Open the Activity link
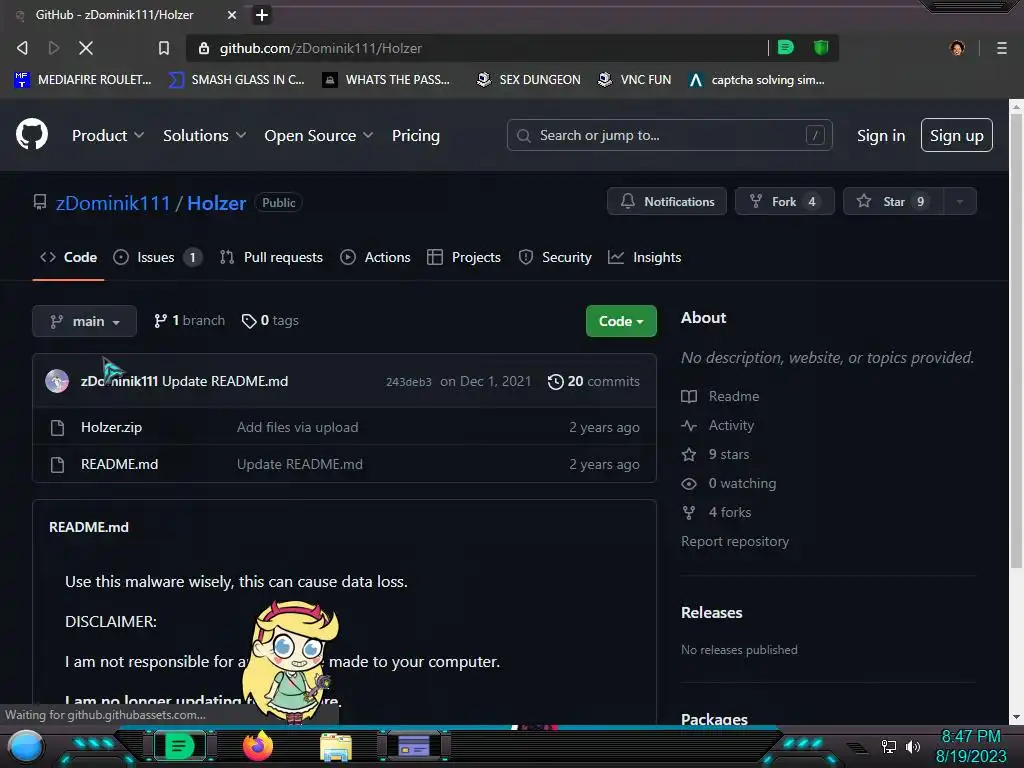 tap(717, 425)
